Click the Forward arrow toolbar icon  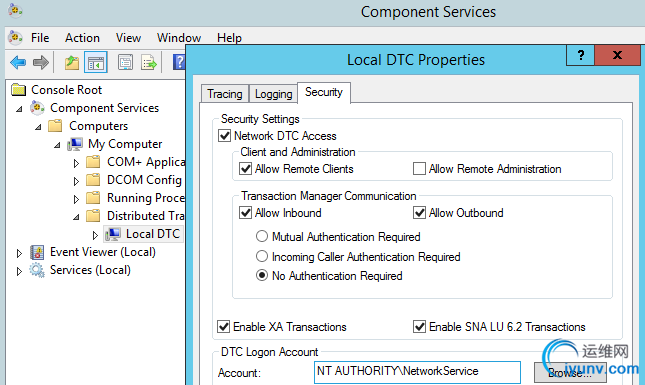41,63
